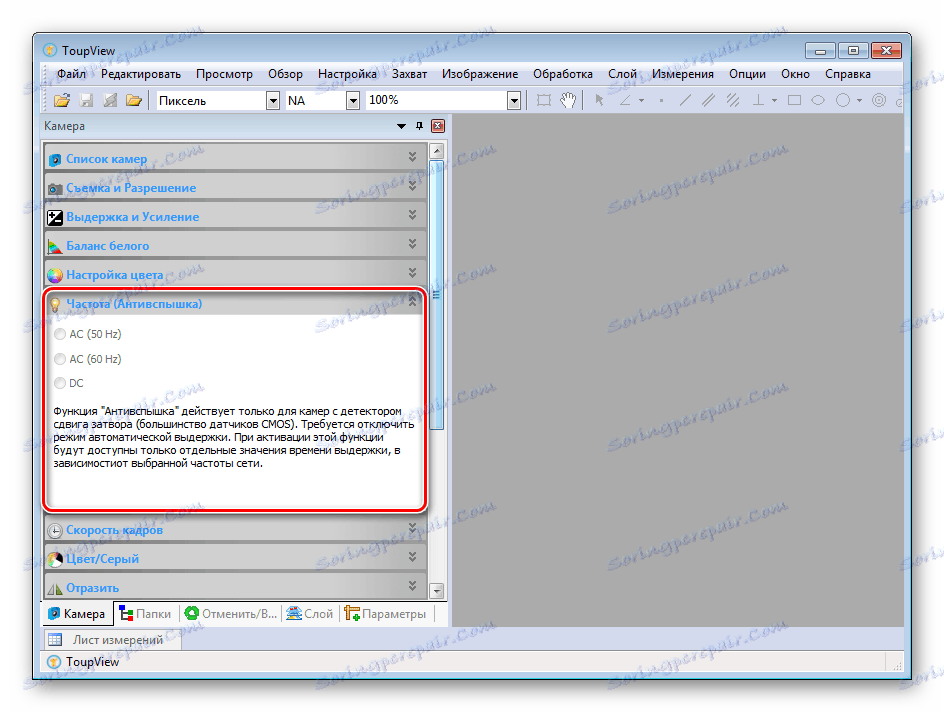Select the DC radio button
Image resolution: width=944 pixels, height=712 pixels.
click(x=60, y=383)
